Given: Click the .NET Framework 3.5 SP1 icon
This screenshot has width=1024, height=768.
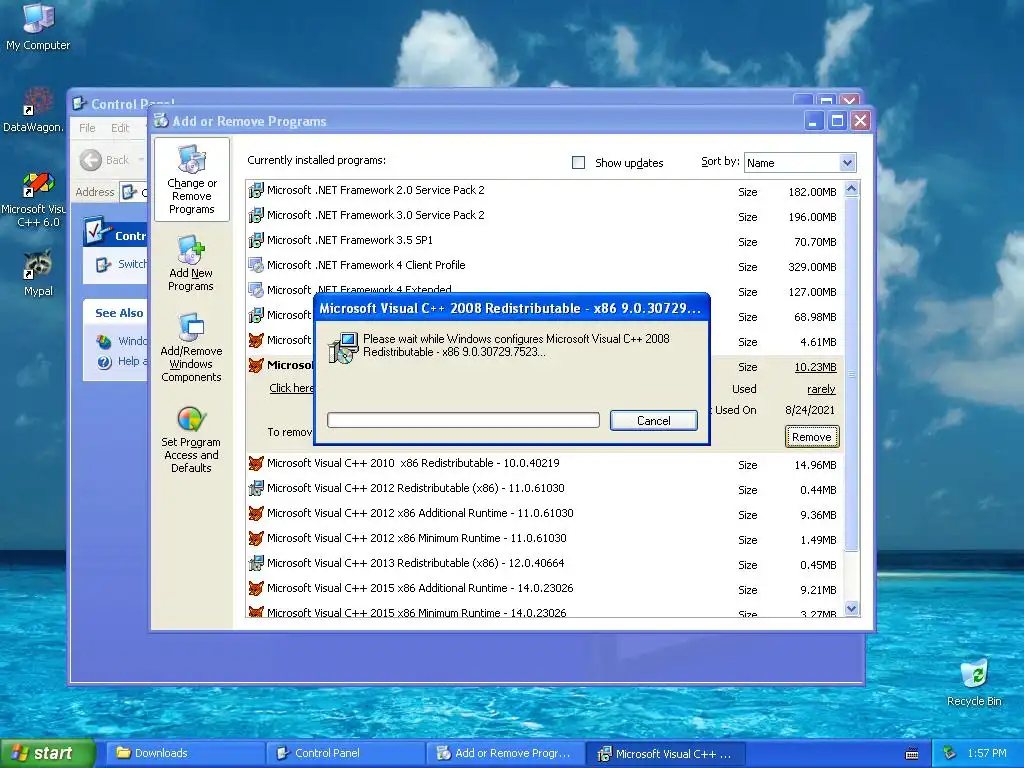Looking at the screenshot, I should point(256,240).
